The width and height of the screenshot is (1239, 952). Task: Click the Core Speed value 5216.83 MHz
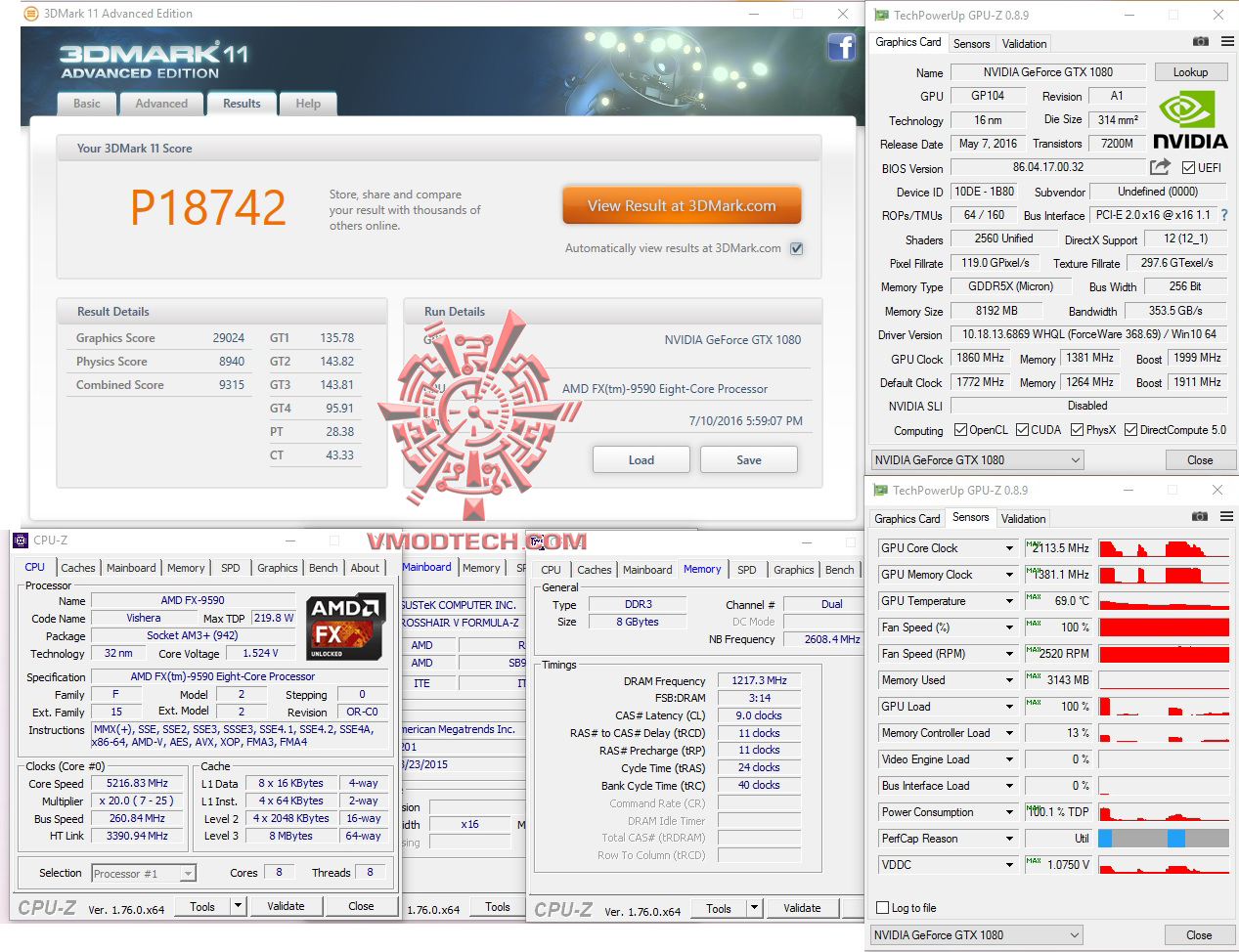click(137, 784)
